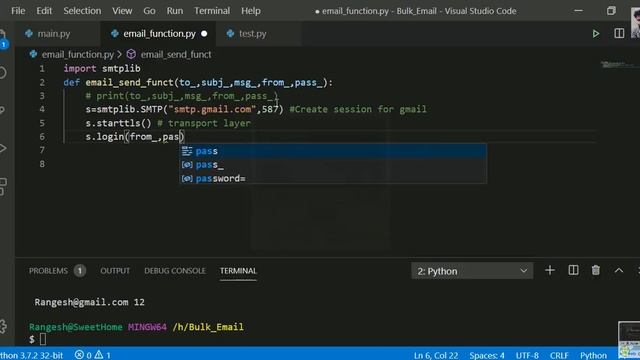Click line number 8 in the gutter
The height and width of the screenshot is (360, 640).
(x=42, y=164)
